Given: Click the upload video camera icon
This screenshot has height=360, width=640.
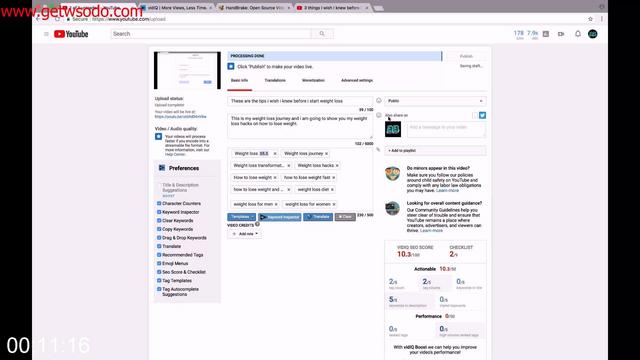Looking at the screenshot, I should [x=561, y=34].
